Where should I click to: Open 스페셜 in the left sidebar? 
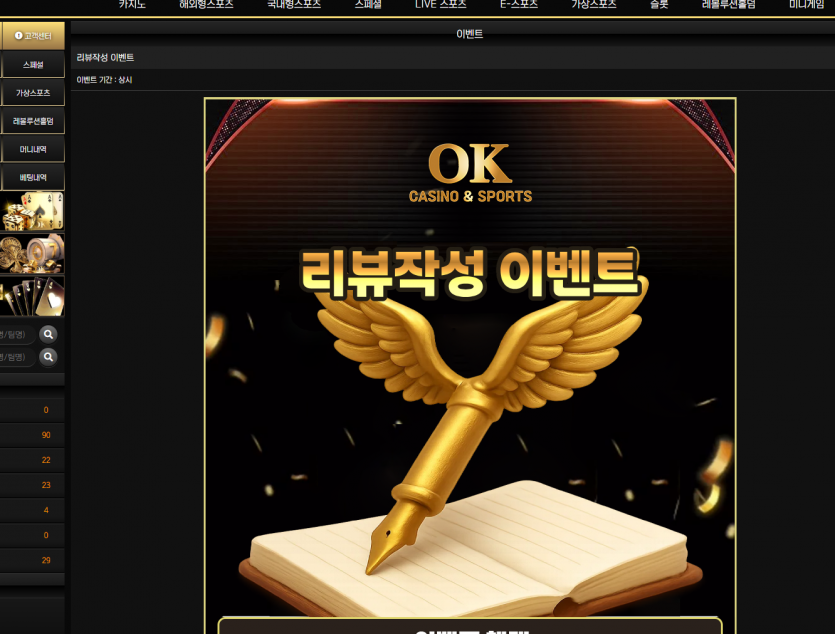tap(32, 64)
